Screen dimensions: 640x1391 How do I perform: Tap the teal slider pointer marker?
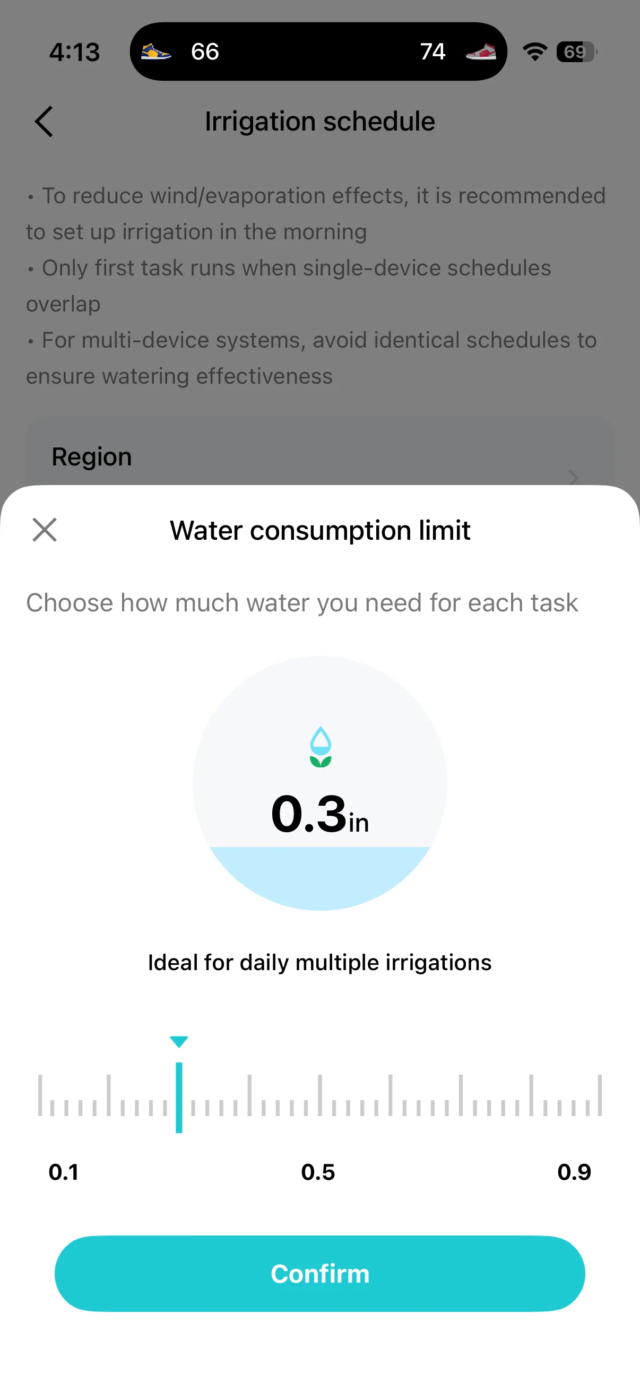point(179,1041)
